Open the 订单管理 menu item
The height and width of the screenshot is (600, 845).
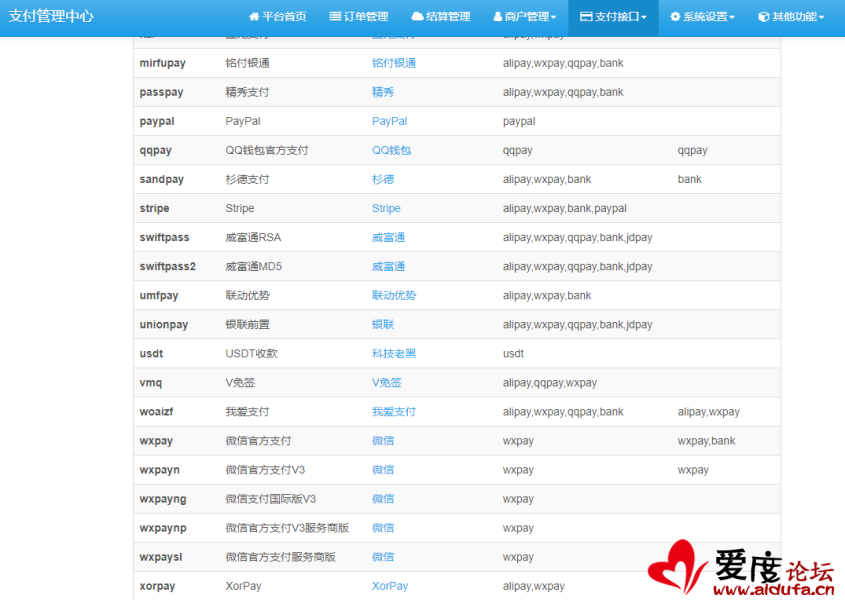(x=359, y=17)
